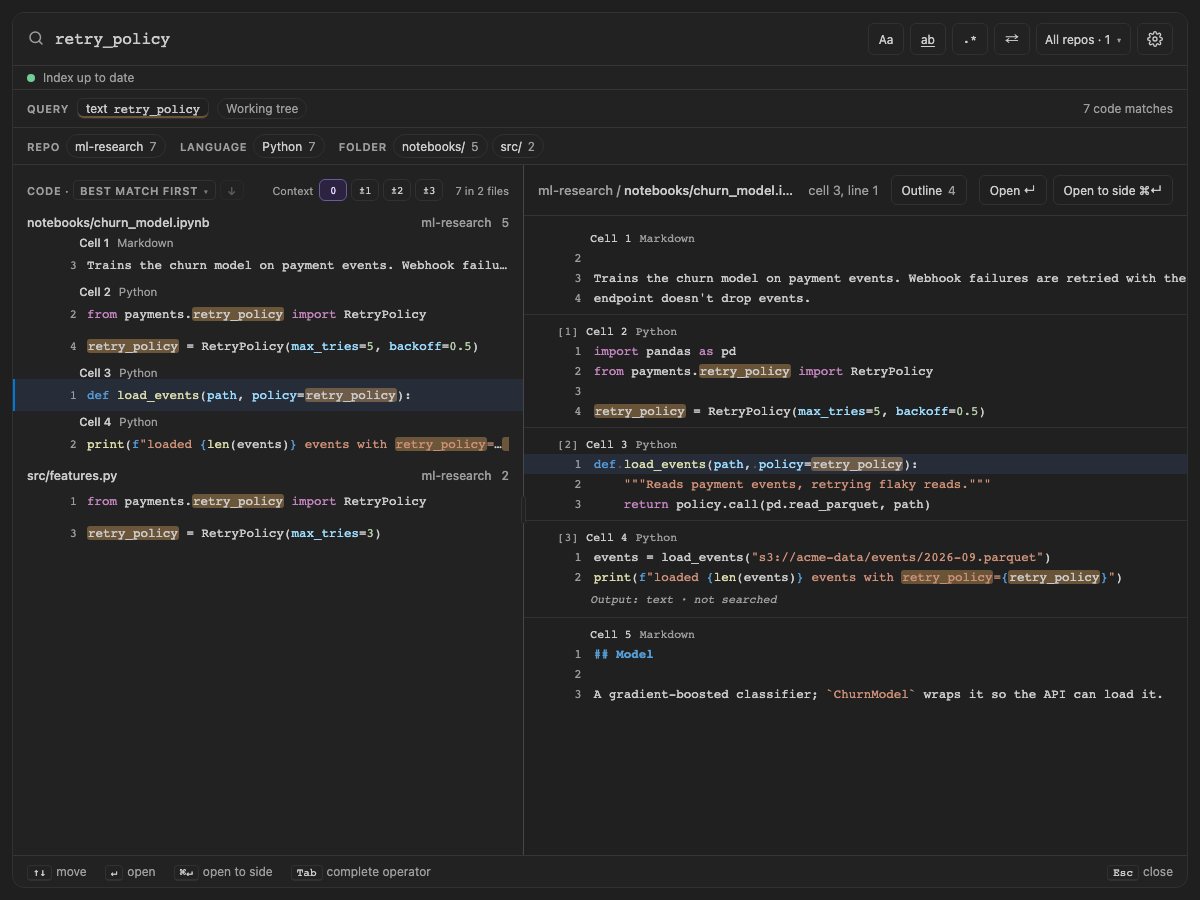Click 'cell 3, line 1' position label
Image resolution: width=1200 pixels, height=900 pixels.
[843, 191]
